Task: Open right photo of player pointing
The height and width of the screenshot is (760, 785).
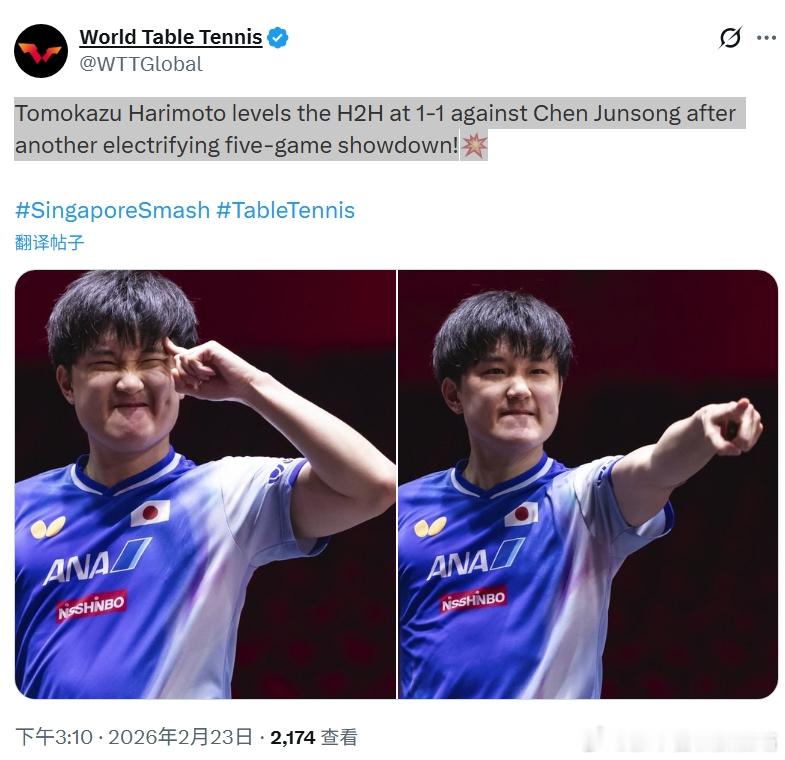Action: (588, 484)
